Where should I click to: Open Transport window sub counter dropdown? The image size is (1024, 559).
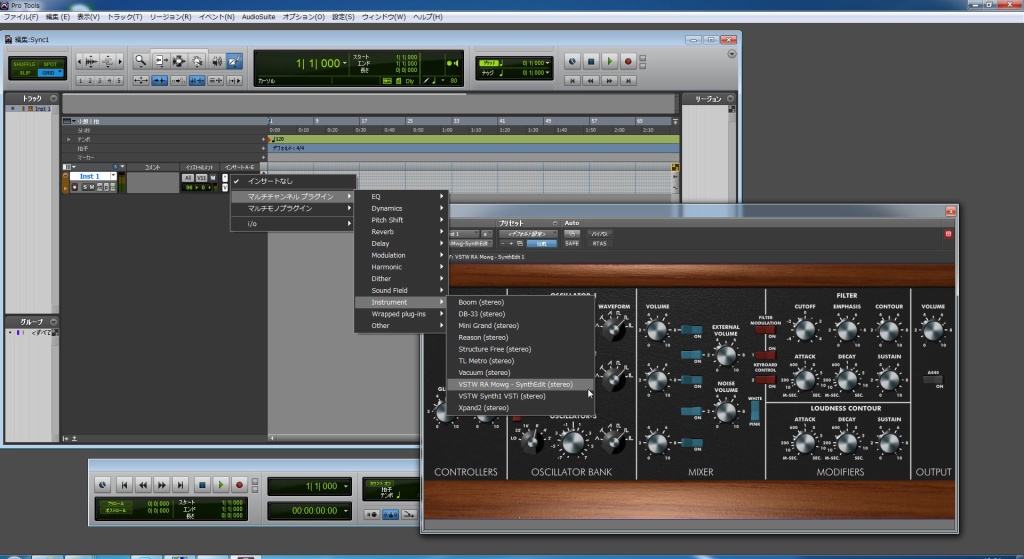click(346, 511)
